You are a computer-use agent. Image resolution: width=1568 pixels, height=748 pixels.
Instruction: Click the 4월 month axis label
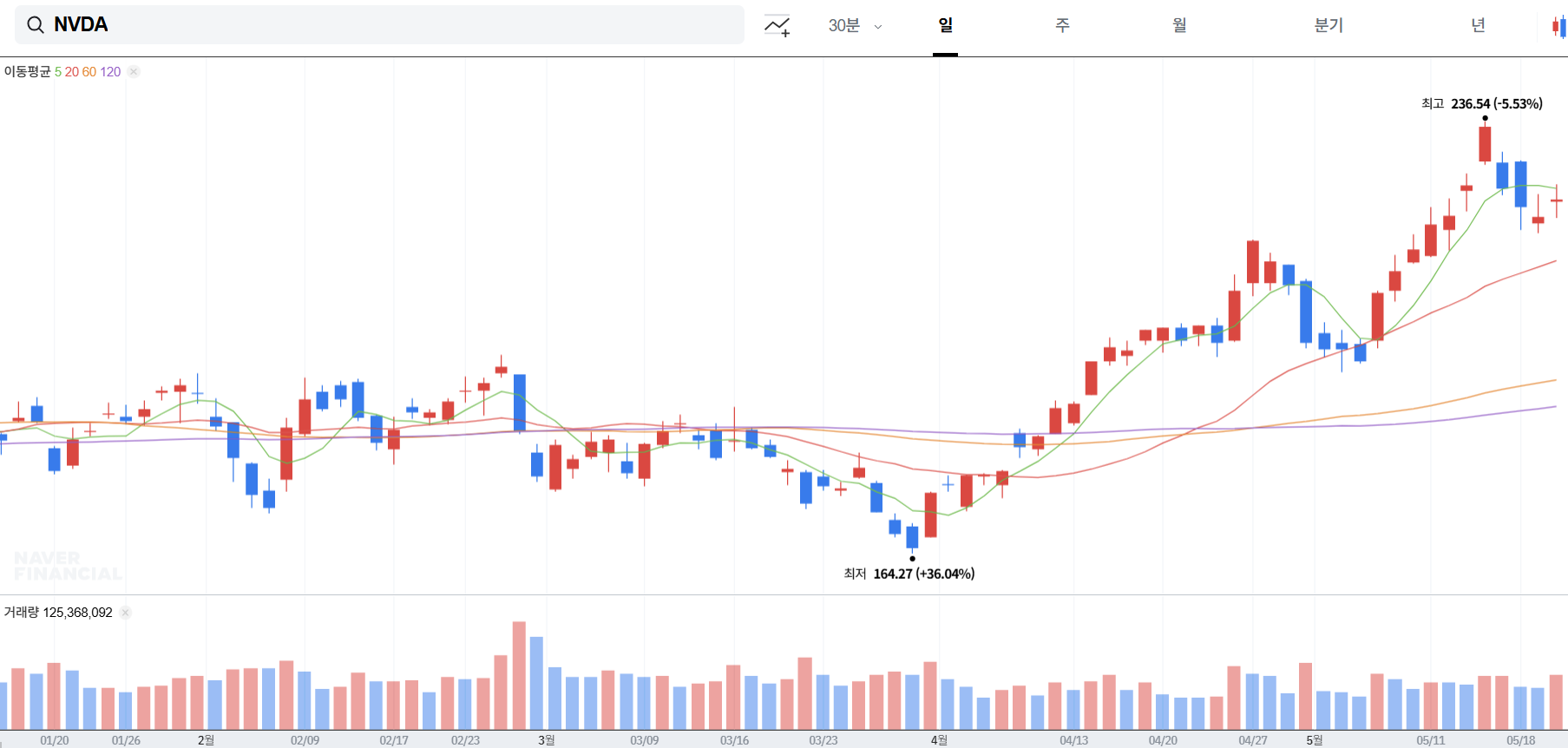(939, 740)
